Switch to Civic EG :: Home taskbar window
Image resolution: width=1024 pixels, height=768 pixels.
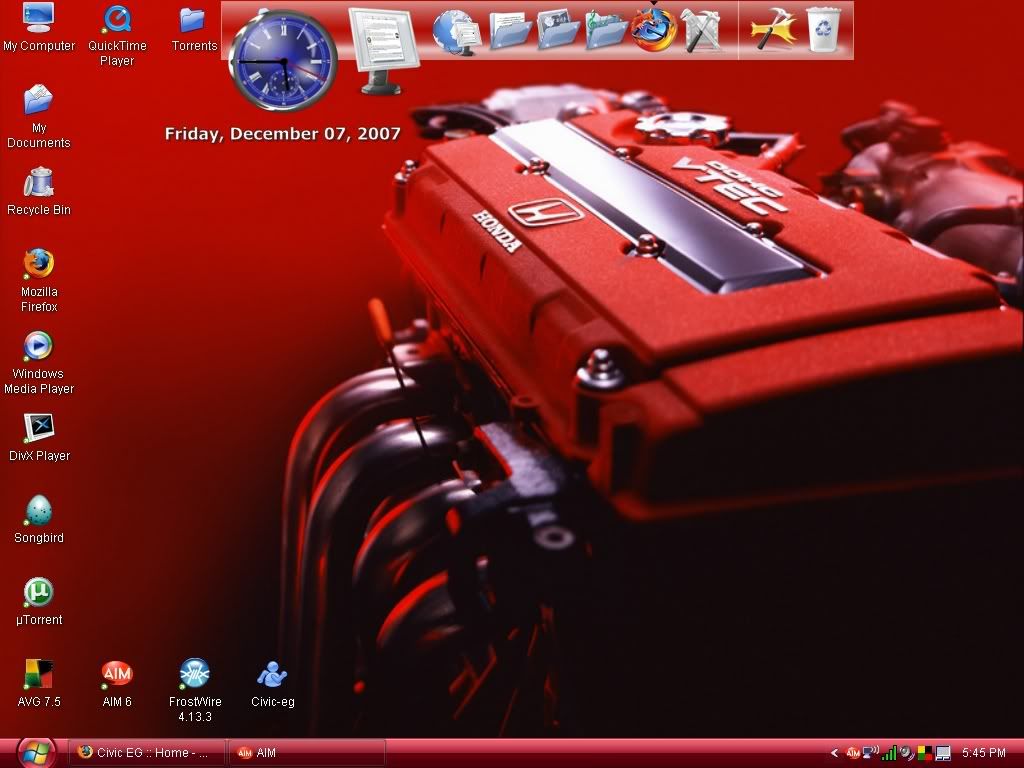tap(147, 753)
